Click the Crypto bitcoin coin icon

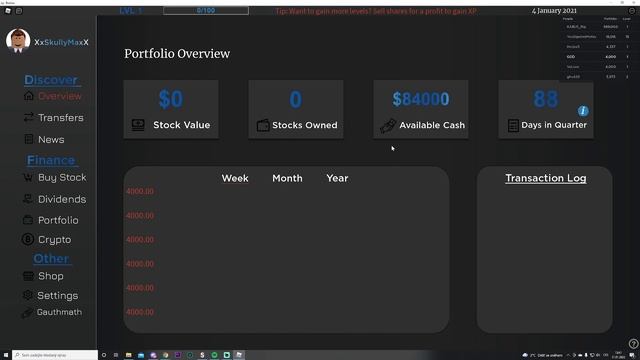[x=27, y=239]
